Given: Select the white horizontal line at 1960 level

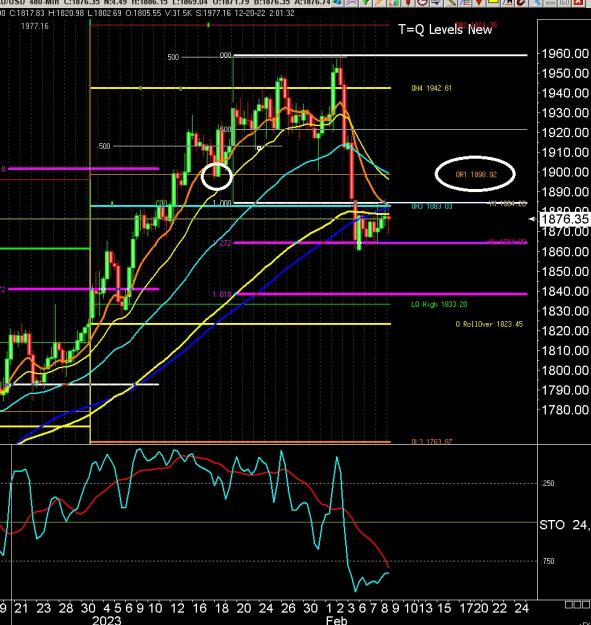Looking at the screenshot, I should [380, 55].
